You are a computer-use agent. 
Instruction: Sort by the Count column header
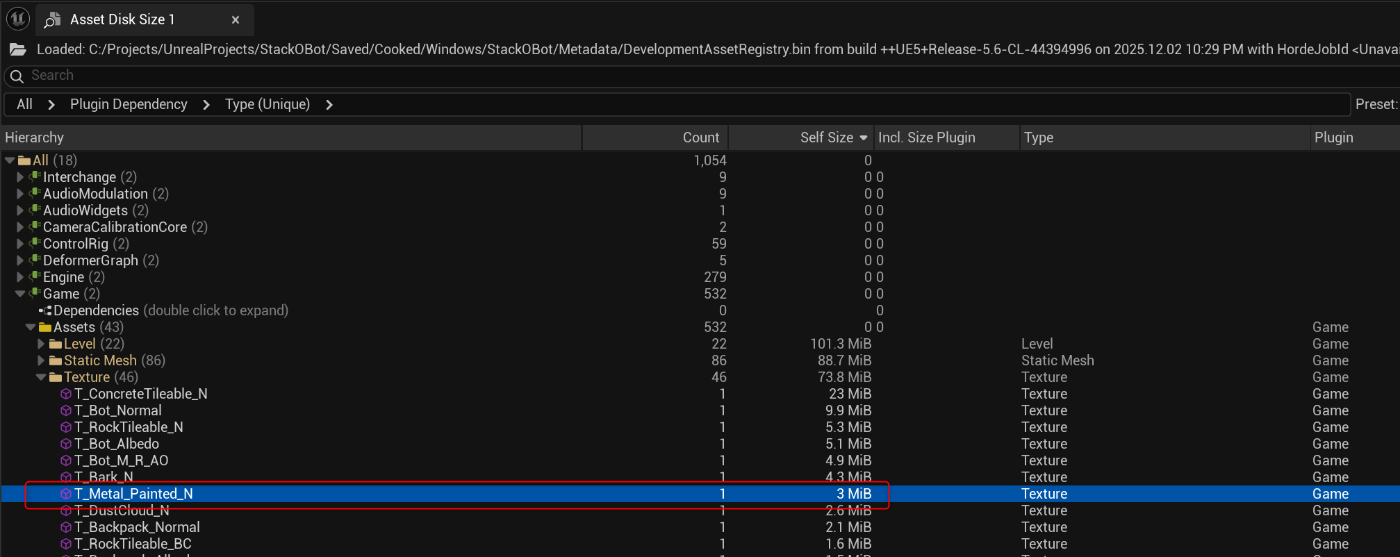click(x=655, y=138)
